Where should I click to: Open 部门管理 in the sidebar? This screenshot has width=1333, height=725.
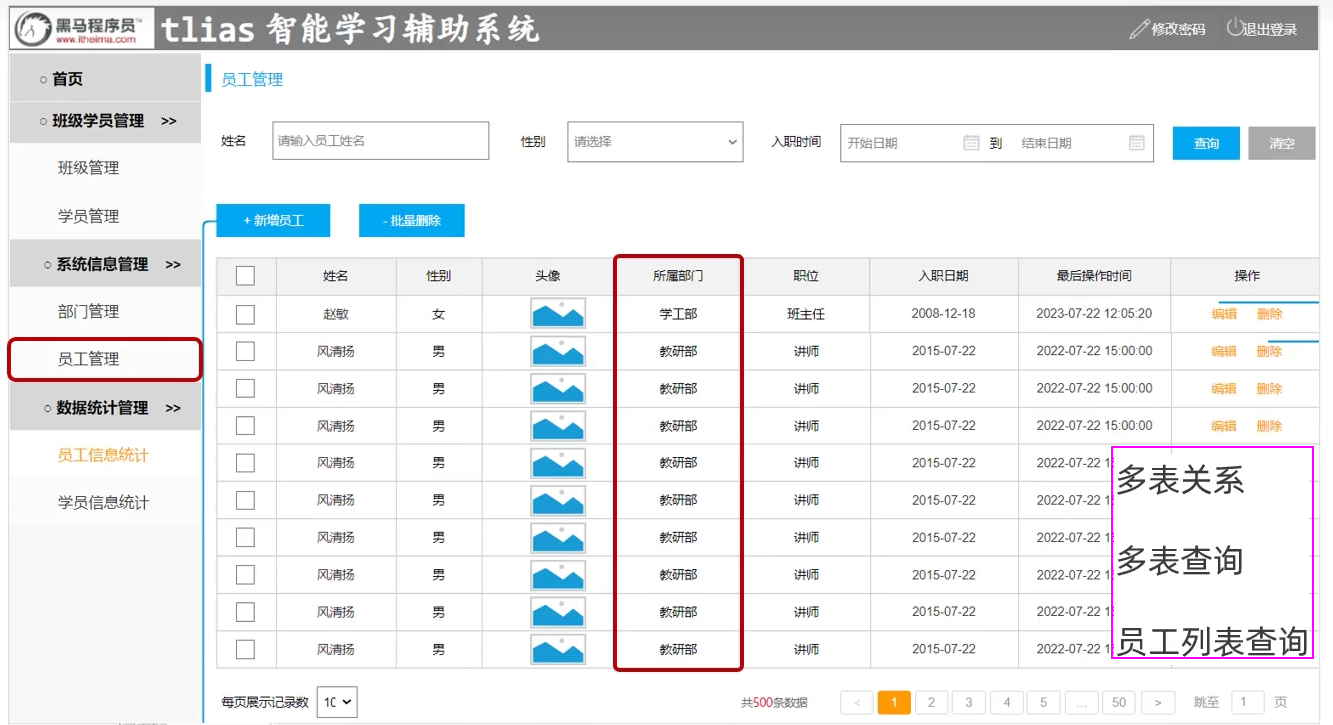tap(89, 312)
